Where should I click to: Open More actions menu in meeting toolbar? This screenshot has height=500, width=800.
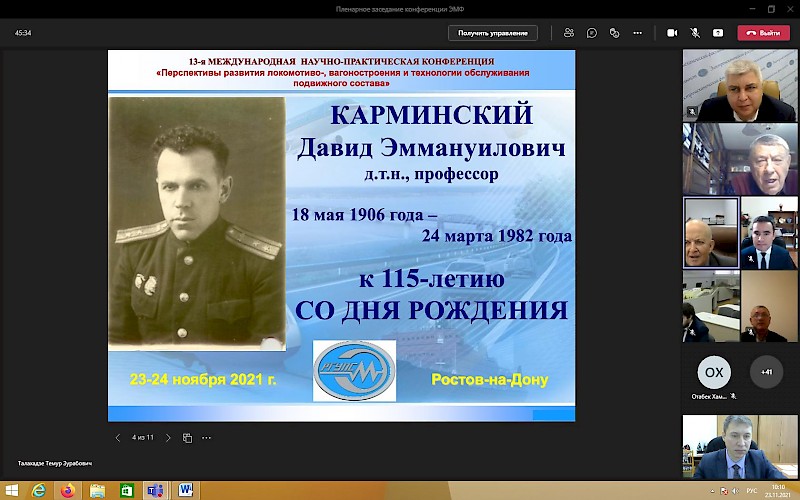point(640,33)
